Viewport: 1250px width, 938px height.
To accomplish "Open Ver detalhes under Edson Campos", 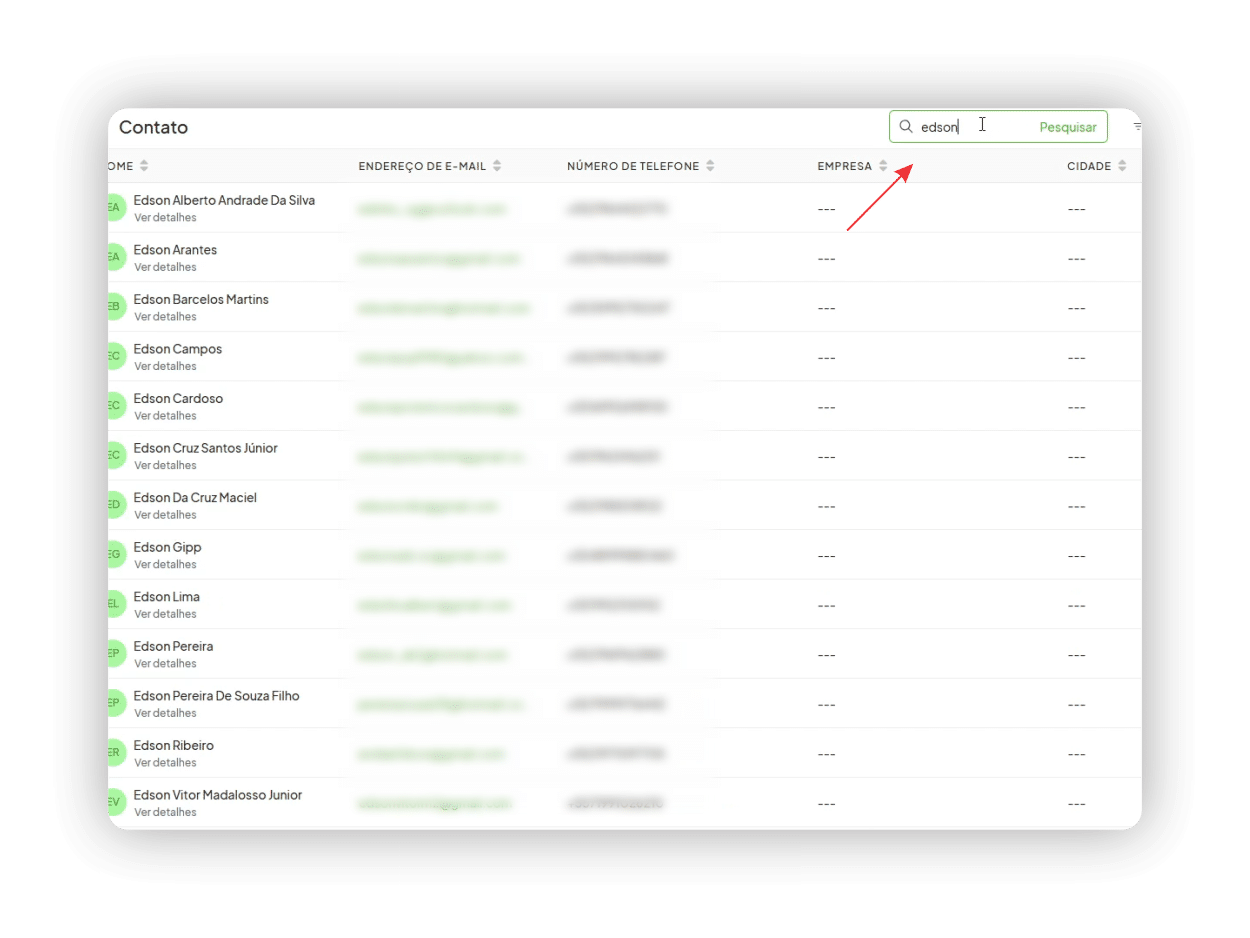I will (x=165, y=366).
